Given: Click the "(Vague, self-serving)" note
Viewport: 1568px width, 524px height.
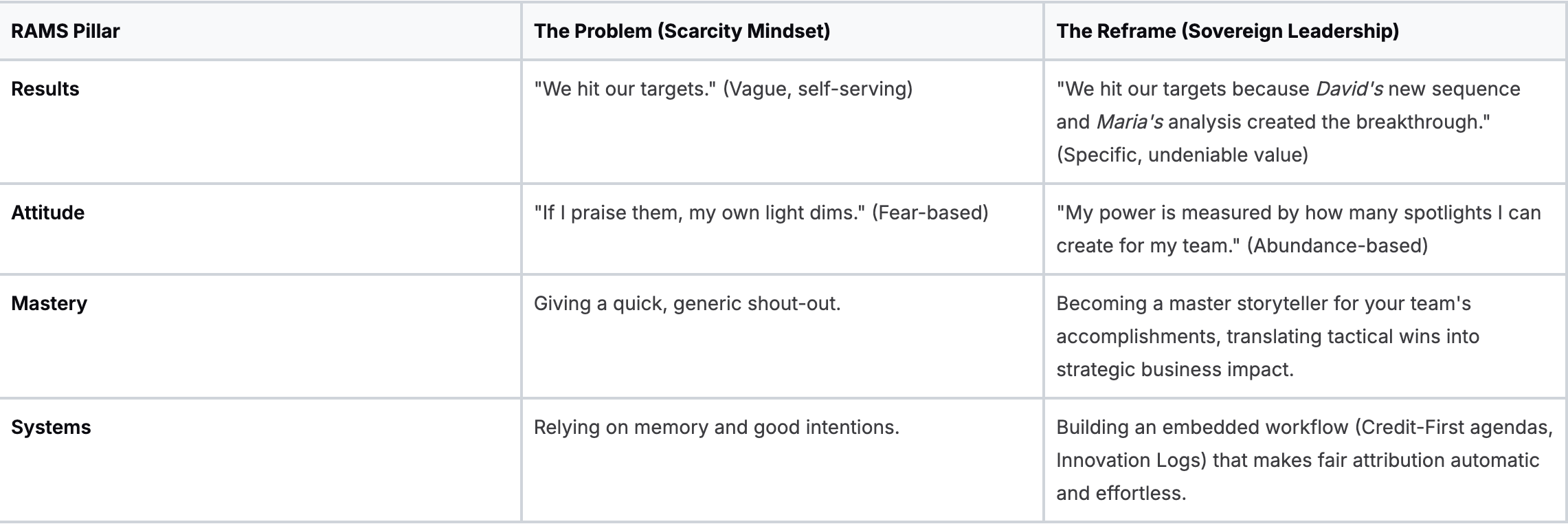Looking at the screenshot, I should pyautogui.click(x=818, y=89).
